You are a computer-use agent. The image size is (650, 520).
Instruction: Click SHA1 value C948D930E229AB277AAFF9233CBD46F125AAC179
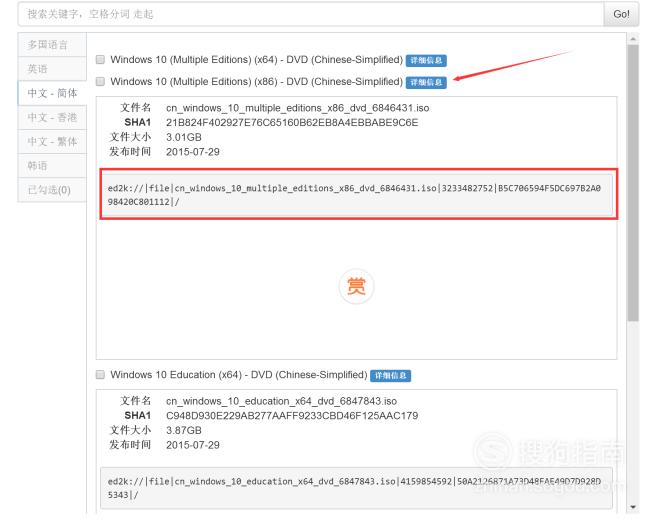292,416
